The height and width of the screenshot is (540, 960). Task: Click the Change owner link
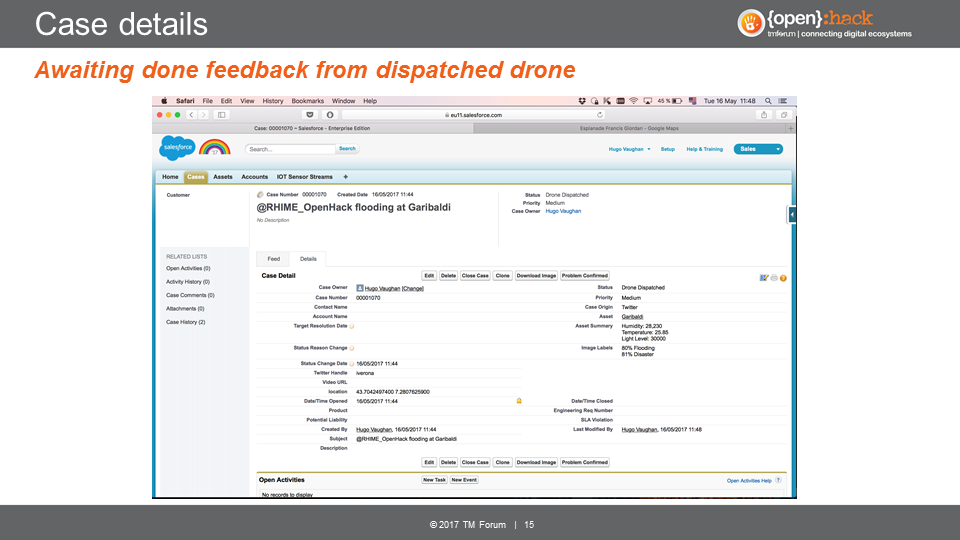413,288
